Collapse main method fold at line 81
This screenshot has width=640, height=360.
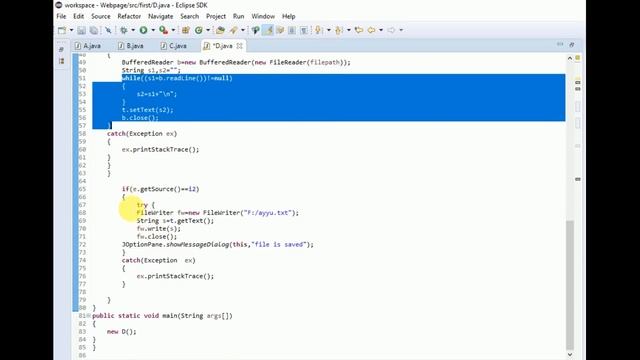pos(89,316)
